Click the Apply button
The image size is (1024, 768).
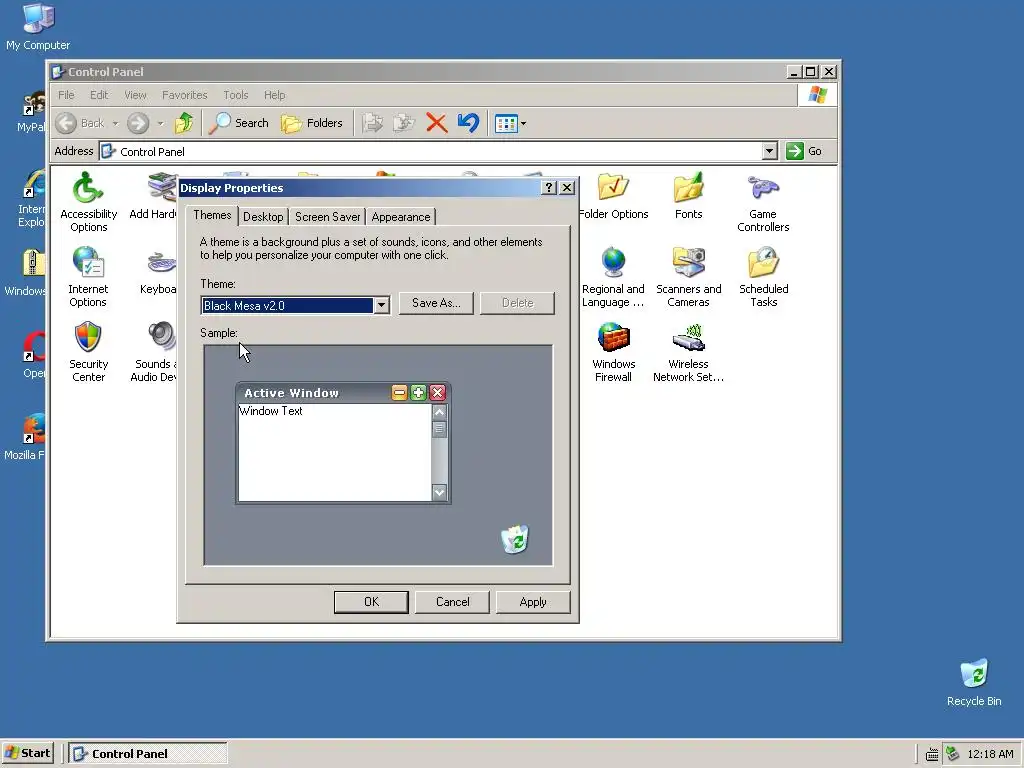(533, 602)
